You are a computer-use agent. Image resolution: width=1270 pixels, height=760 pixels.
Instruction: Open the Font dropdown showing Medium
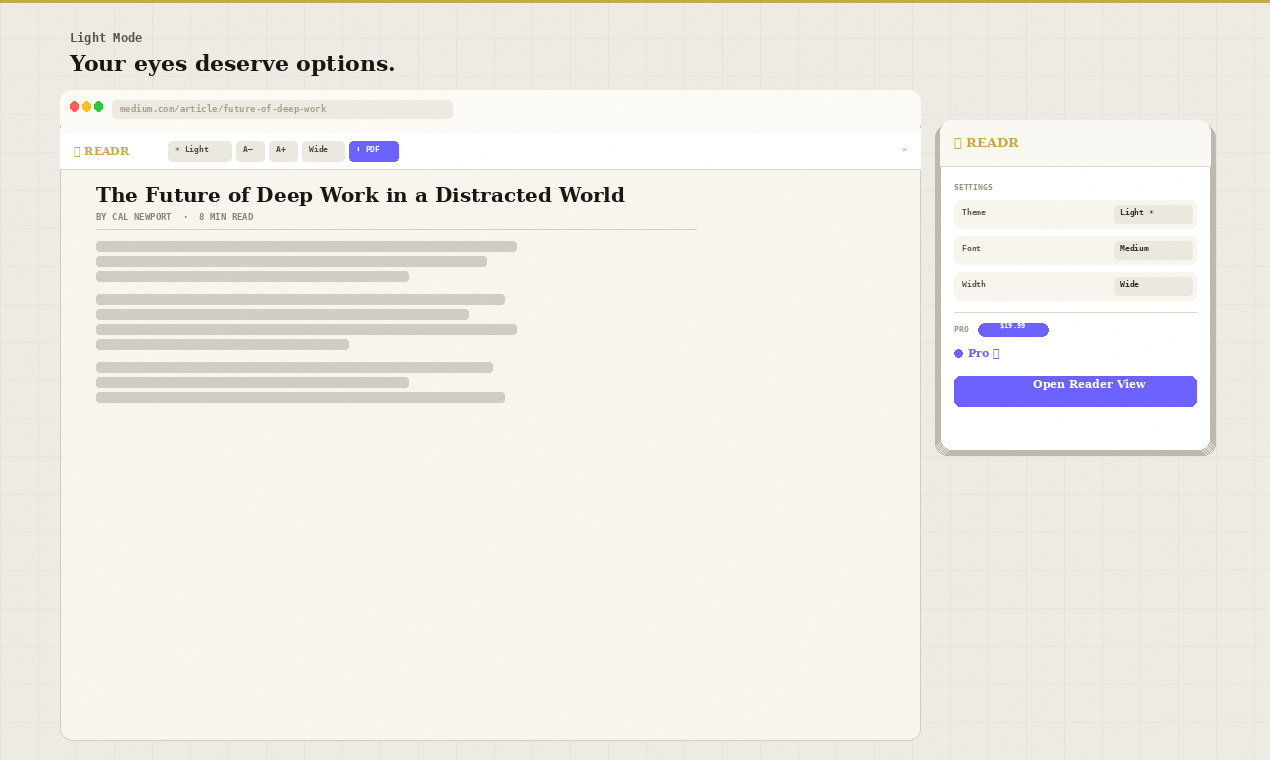pyautogui.click(x=1154, y=250)
